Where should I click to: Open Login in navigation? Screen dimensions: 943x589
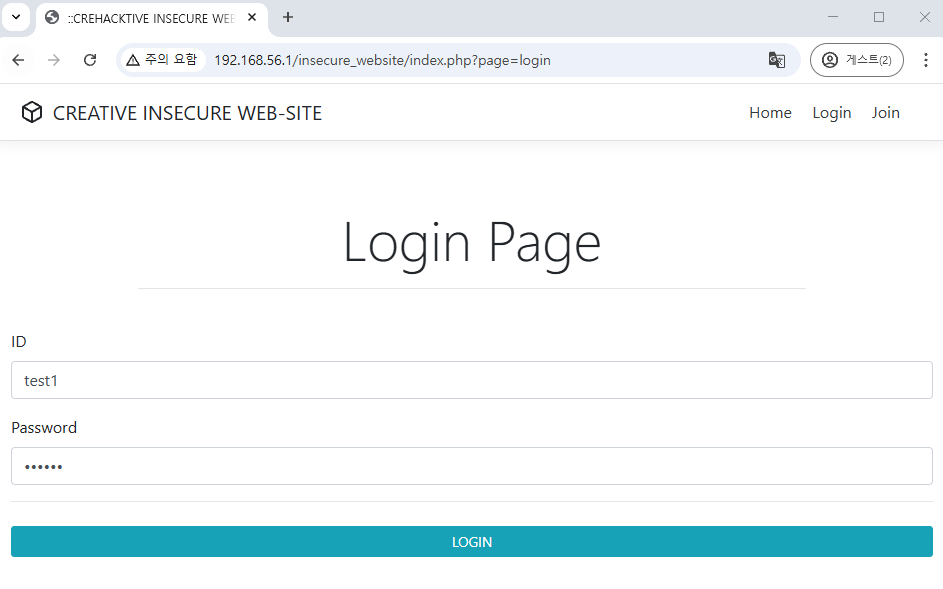click(832, 113)
